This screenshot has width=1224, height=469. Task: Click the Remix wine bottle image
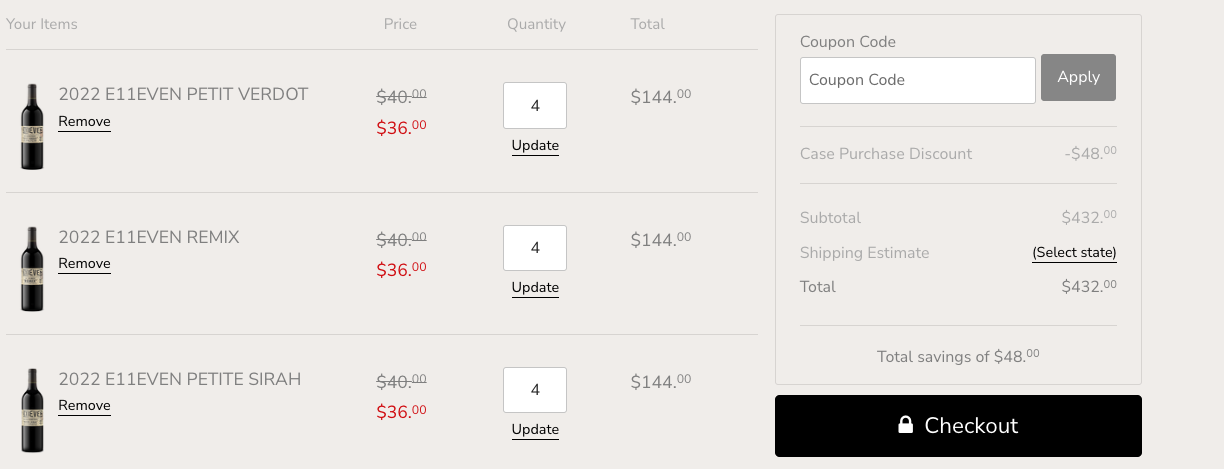click(x=32, y=268)
